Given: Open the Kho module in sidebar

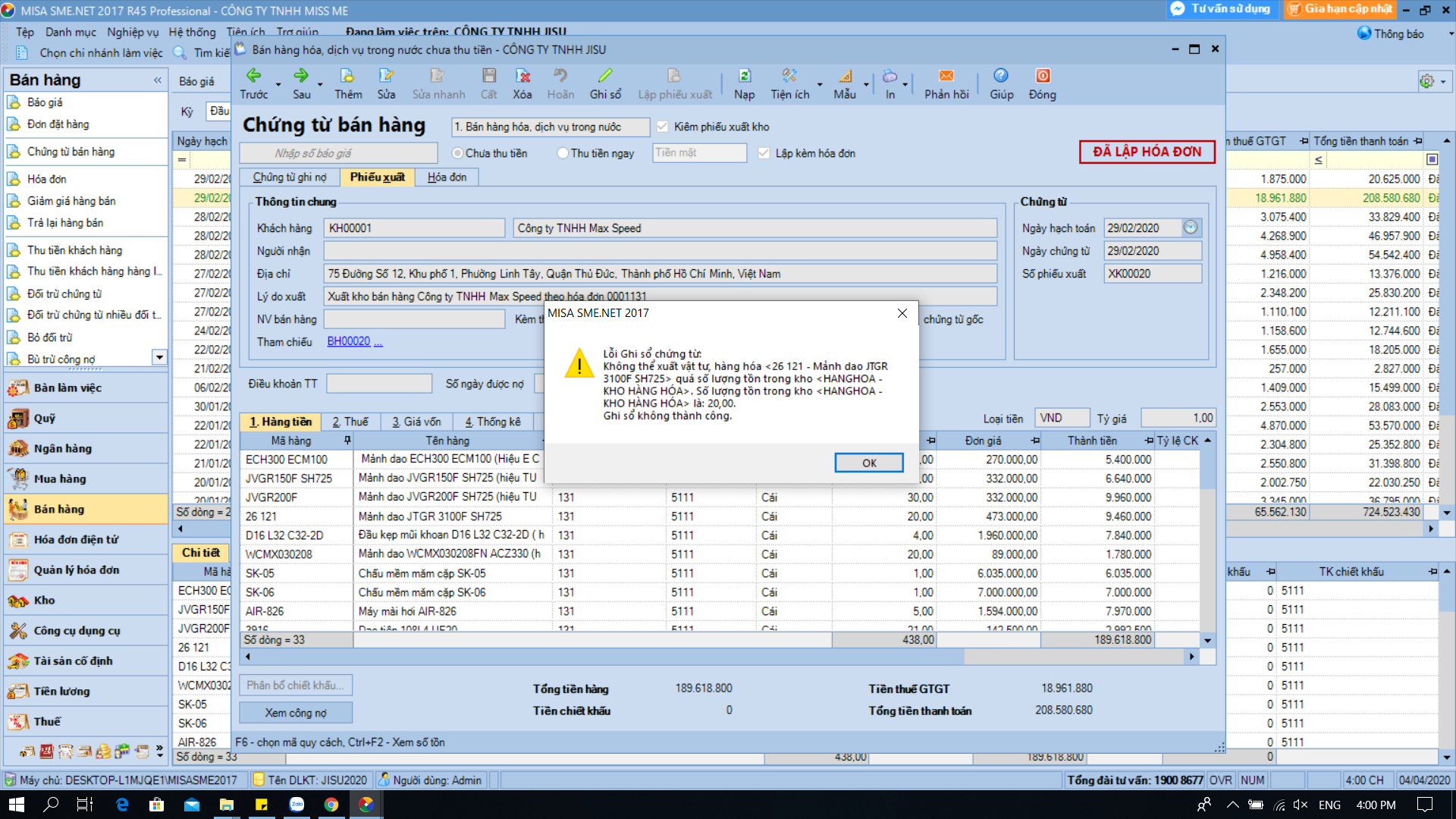Looking at the screenshot, I should pyautogui.click(x=44, y=600).
